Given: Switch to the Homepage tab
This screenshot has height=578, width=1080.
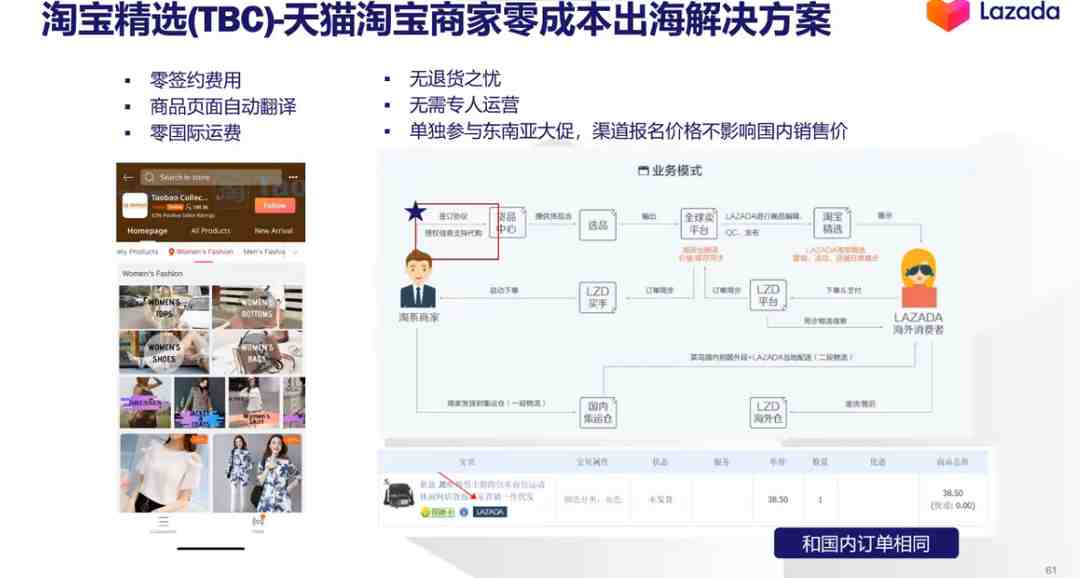Looking at the screenshot, I should tap(147, 231).
